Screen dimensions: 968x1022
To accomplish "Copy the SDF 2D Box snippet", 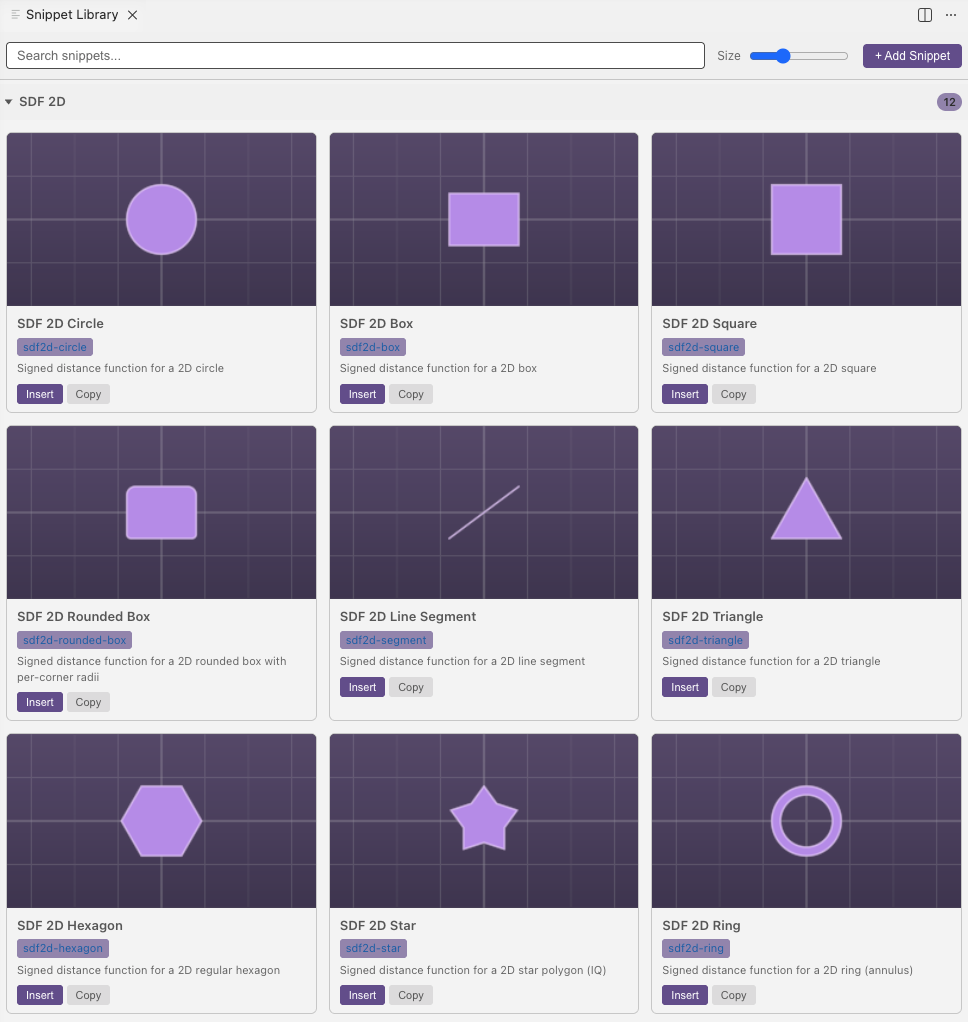I will click(x=411, y=394).
